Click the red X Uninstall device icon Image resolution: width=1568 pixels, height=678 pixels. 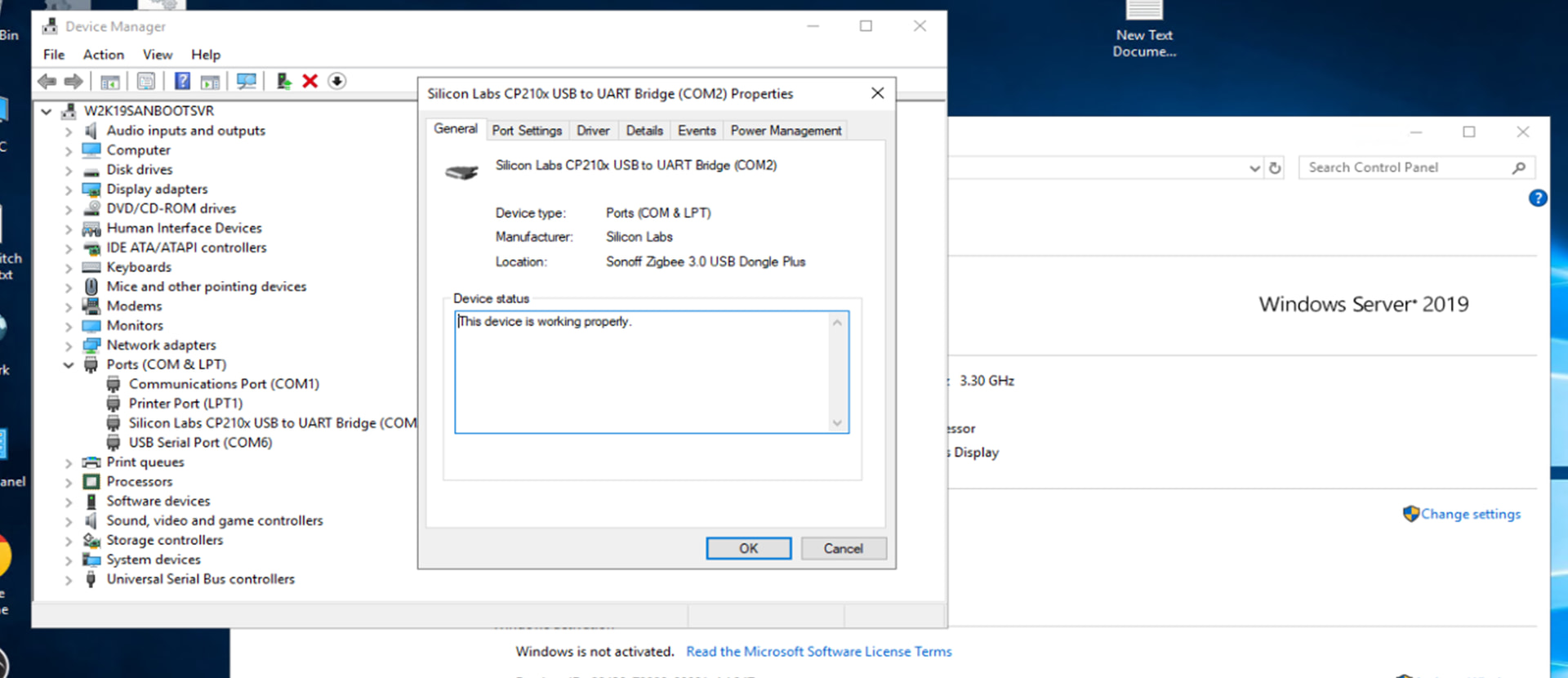310,81
